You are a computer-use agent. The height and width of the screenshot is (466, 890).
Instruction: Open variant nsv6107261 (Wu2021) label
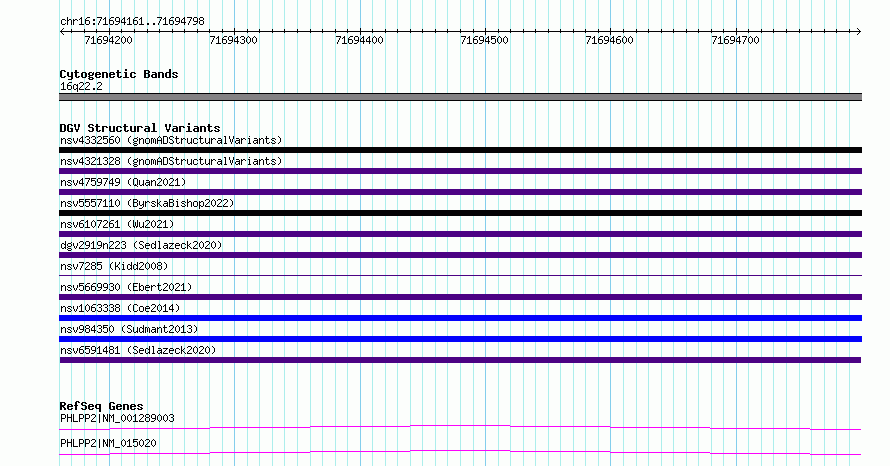[117, 224]
